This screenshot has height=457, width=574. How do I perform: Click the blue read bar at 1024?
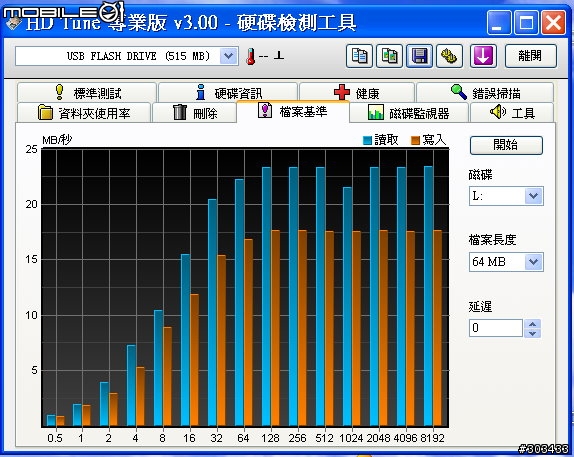coord(347,306)
